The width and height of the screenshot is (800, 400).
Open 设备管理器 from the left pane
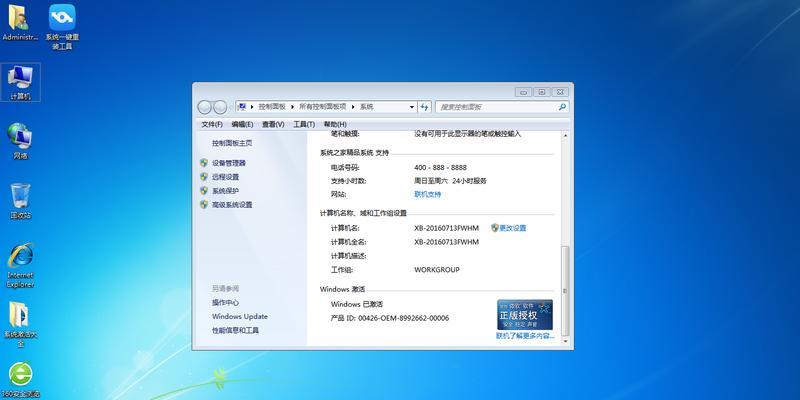[x=228, y=162]
